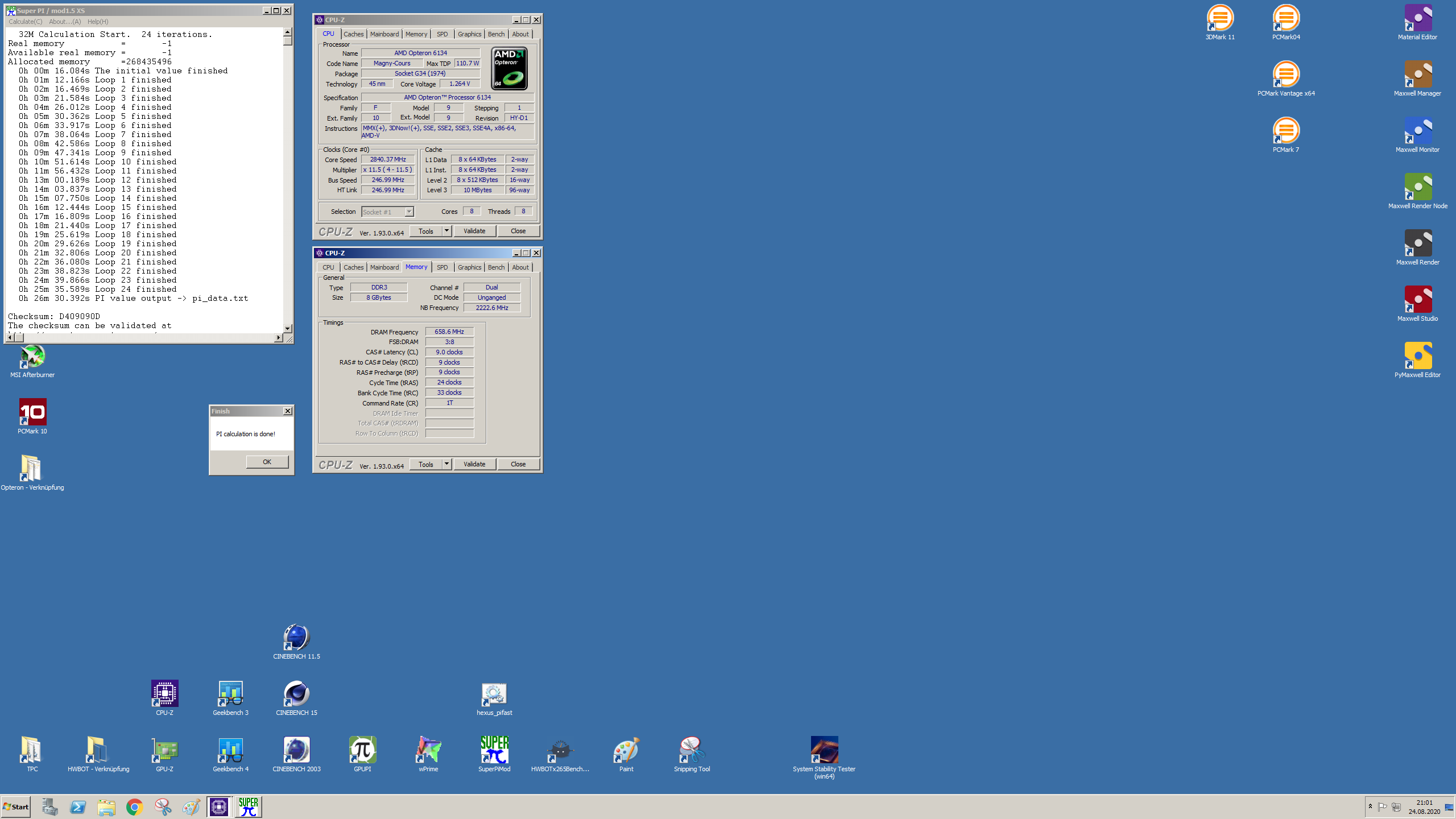Select the Opteron - Verknüpfung folder

[x=32, y=473]
